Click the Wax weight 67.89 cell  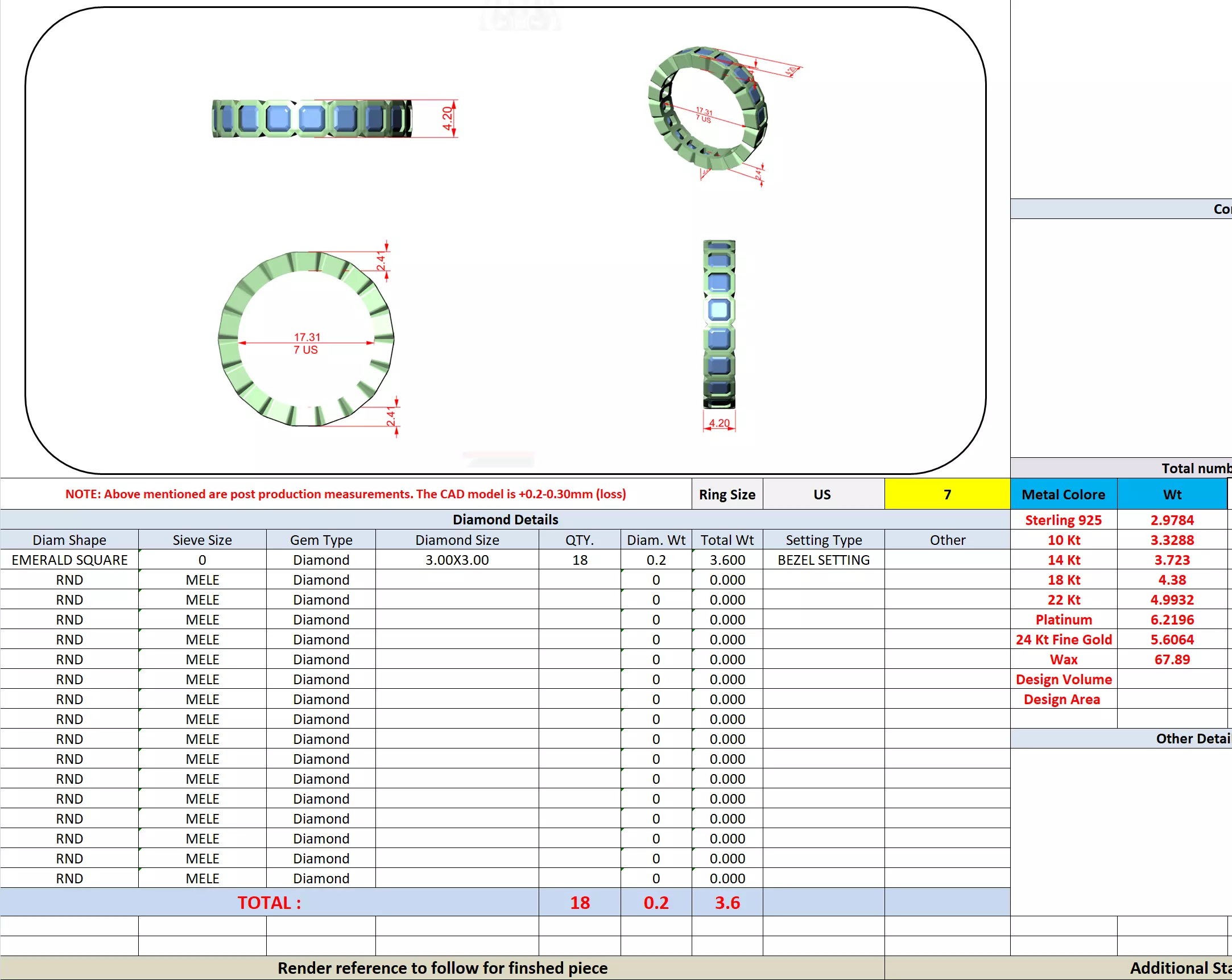(x=1172, y=659)
